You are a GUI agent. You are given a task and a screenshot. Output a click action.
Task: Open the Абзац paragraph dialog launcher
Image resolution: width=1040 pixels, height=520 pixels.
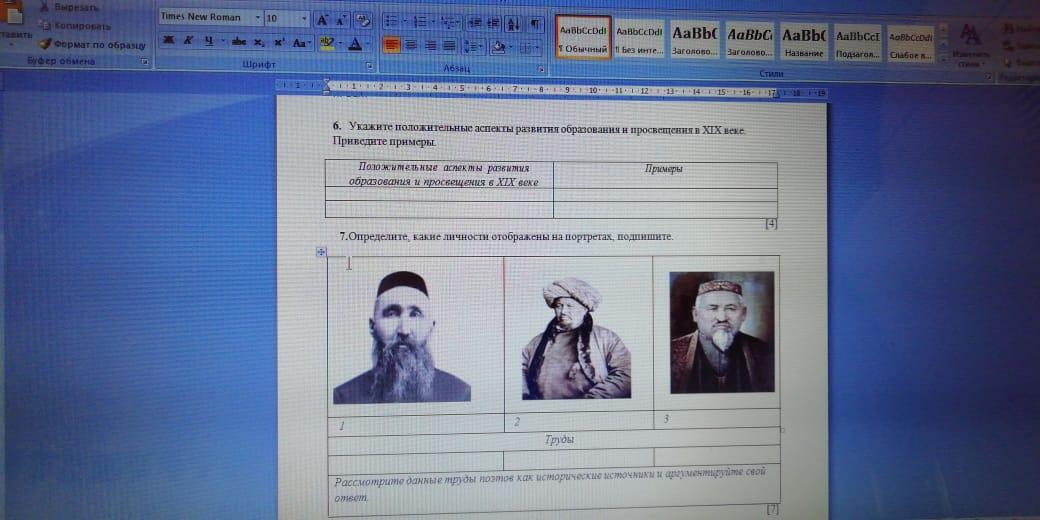pos(541,69)
